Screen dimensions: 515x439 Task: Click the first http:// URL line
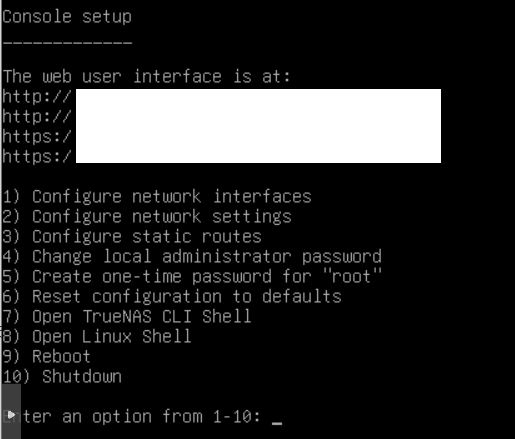37,97
